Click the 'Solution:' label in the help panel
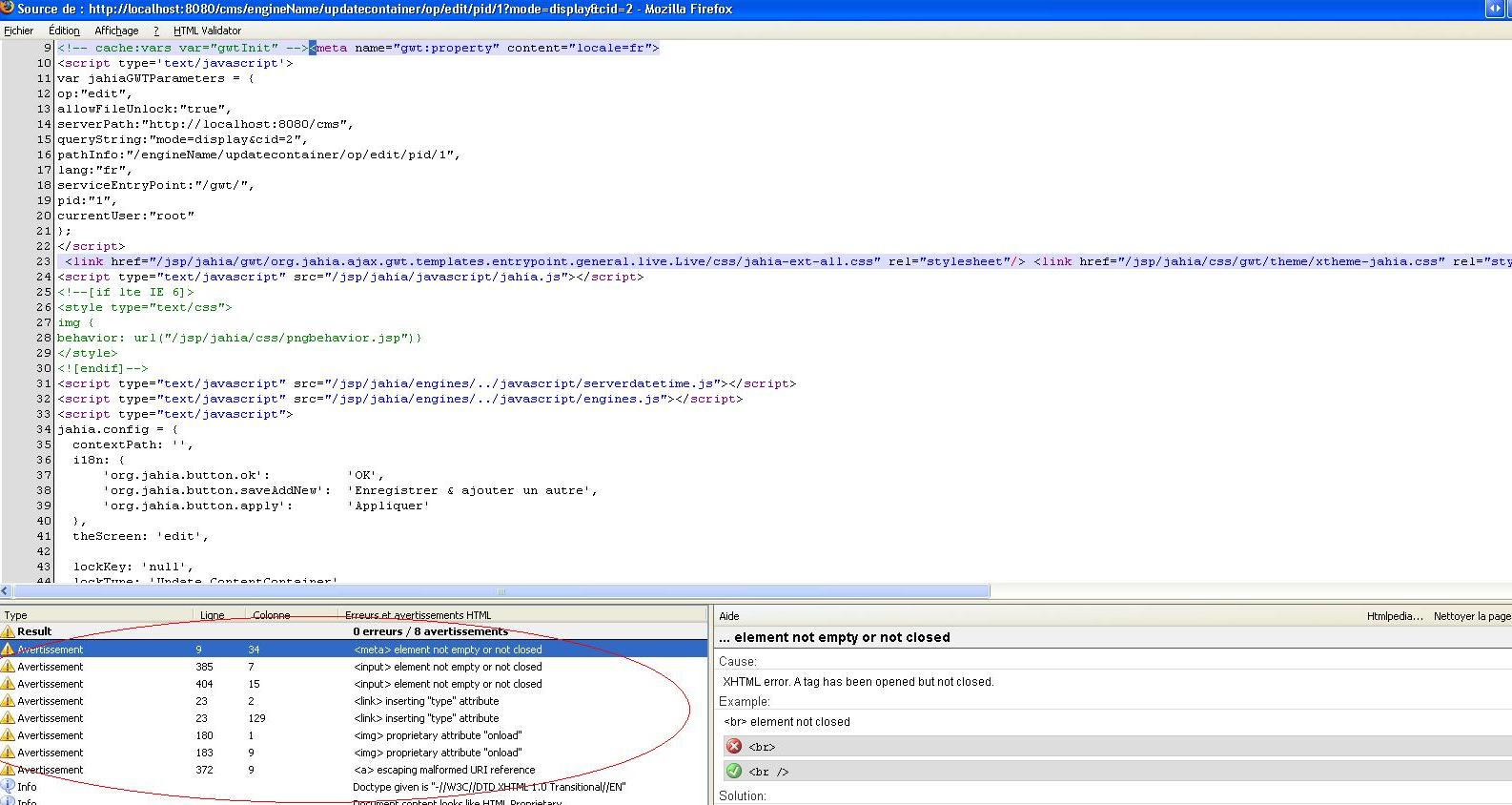 [743, 796]
